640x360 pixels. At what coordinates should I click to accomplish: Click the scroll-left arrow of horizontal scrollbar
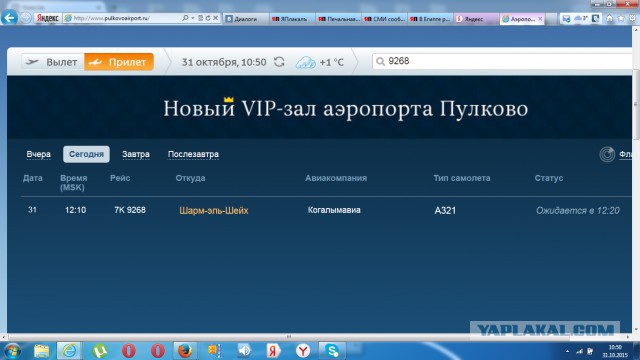[x=3, y=337]
